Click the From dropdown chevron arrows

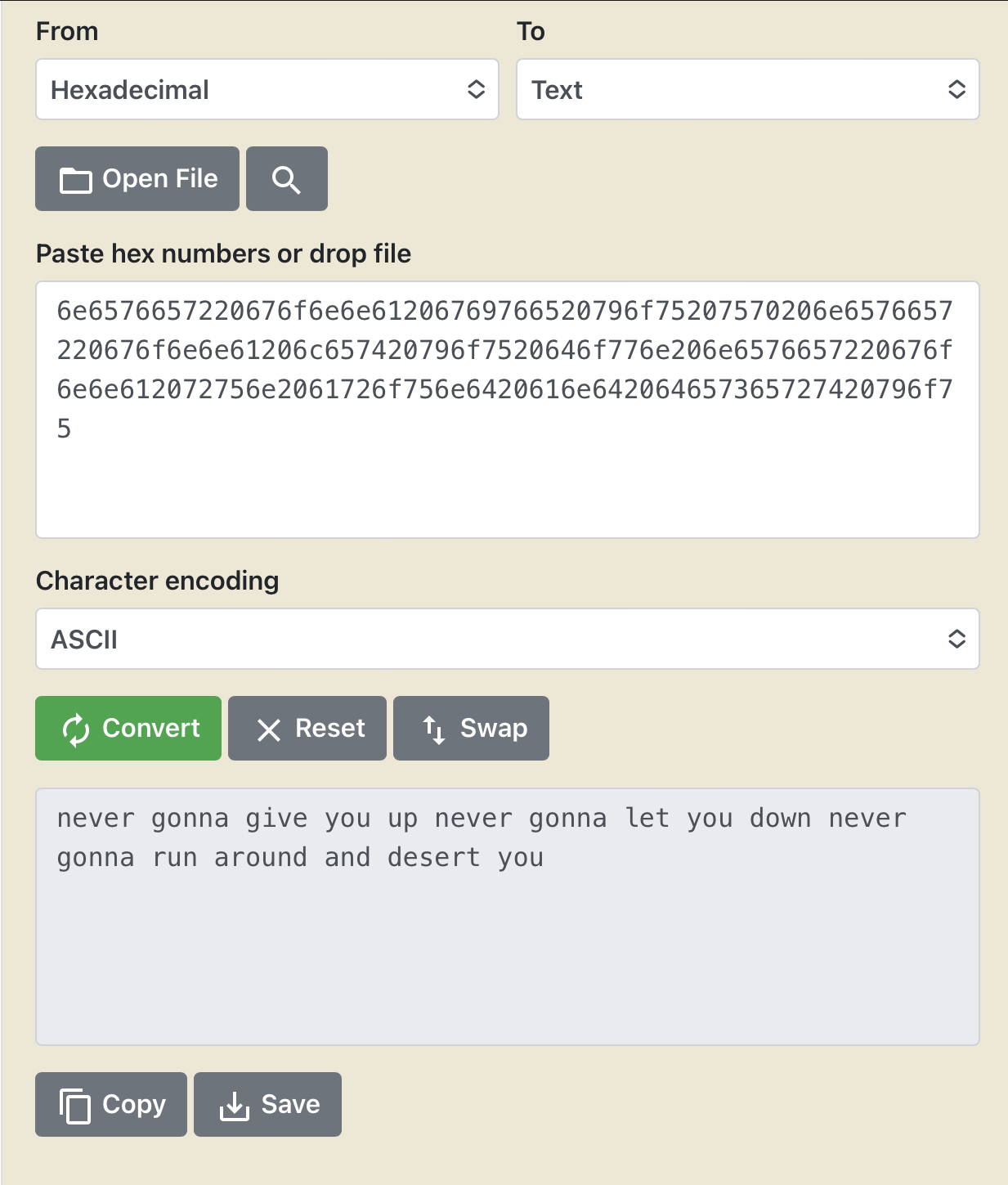click(x=476, y=90)
